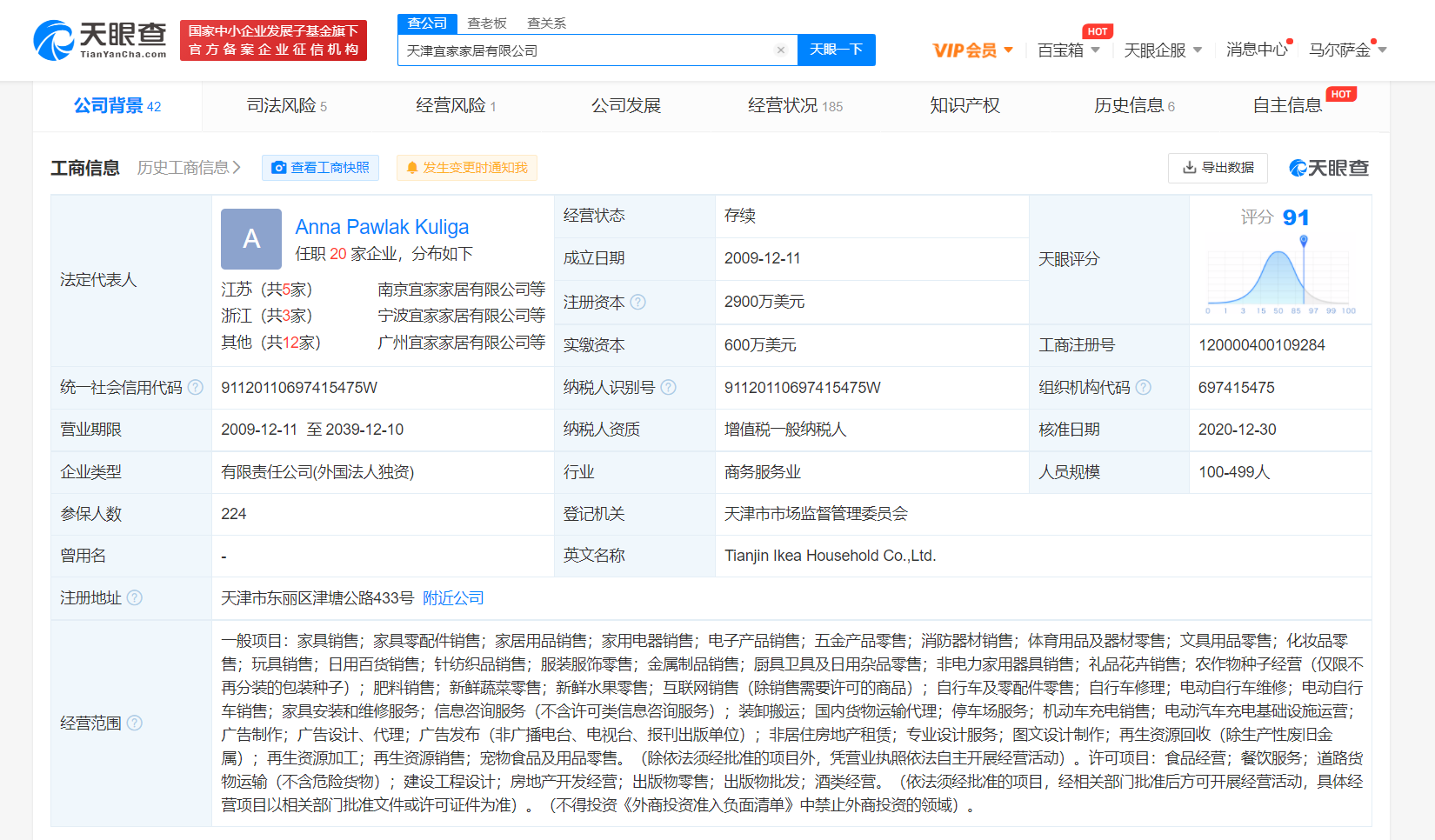1435x840 pixels.
Task: Select the 经营状况 tab
Action: pos(795,106)
